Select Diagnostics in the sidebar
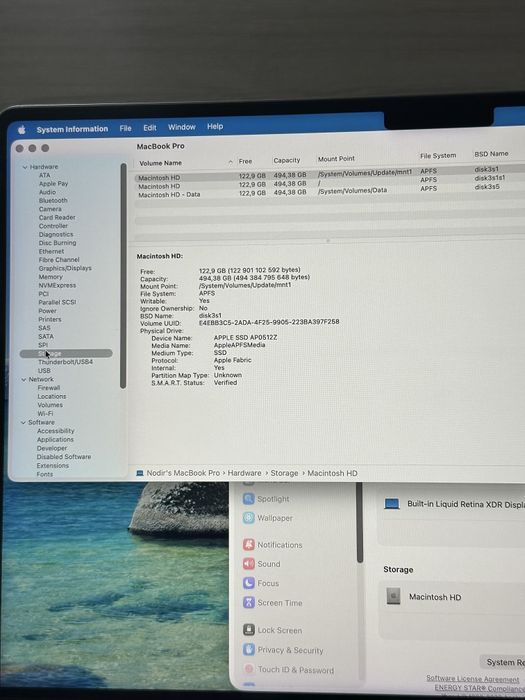The height and width of the screenshot is (700, 525). click(56, 234)
